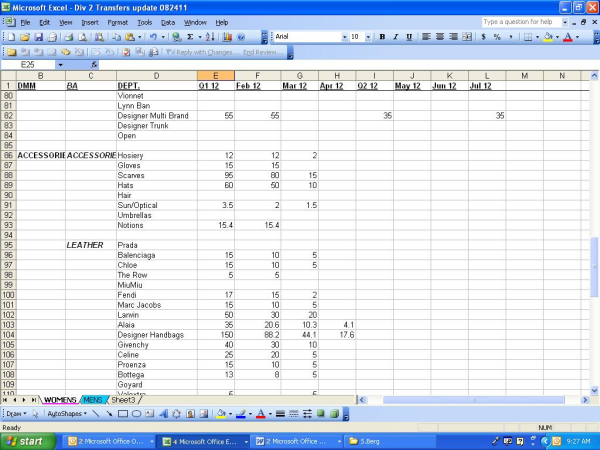Toggle Bold formatting

pyautogui.click(x=382, y=37)
